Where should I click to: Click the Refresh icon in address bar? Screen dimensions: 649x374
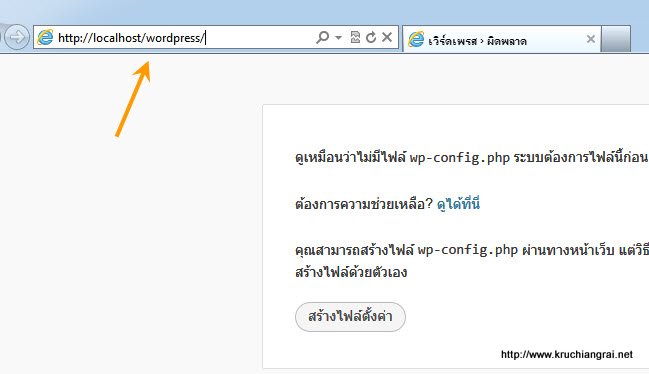(x=371, y=37)
